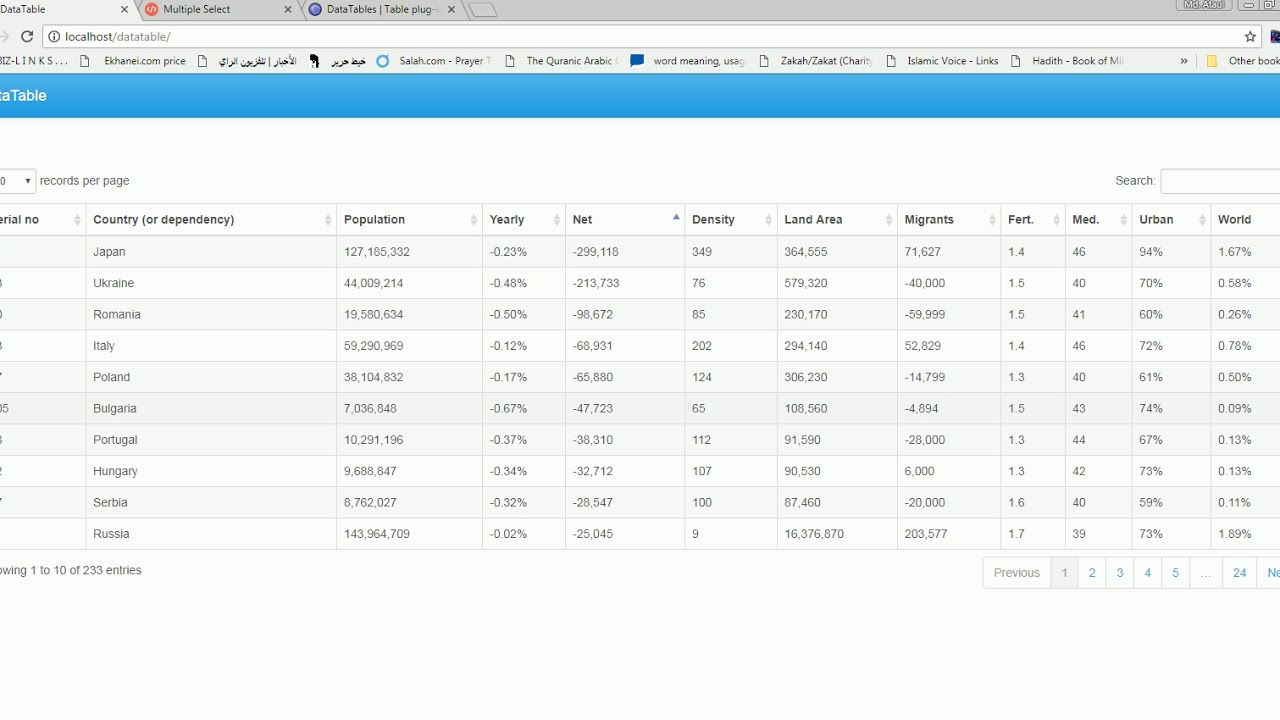1280x720 pixels.
Task: Sort table by Migrants column
Action: [949, 220]
